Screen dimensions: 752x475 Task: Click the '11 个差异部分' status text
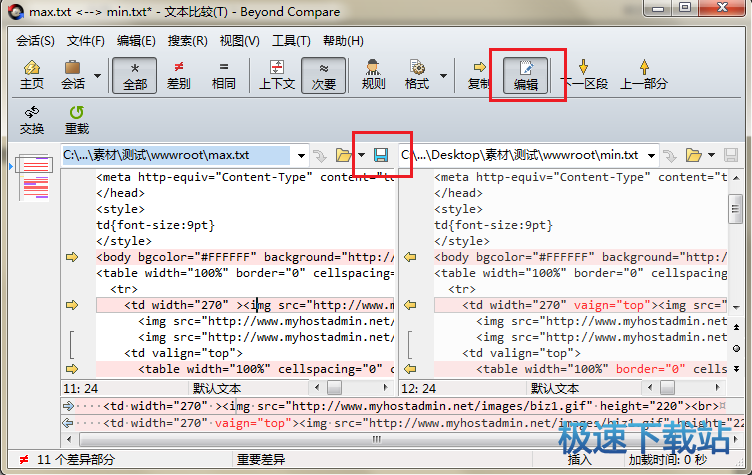76,460
